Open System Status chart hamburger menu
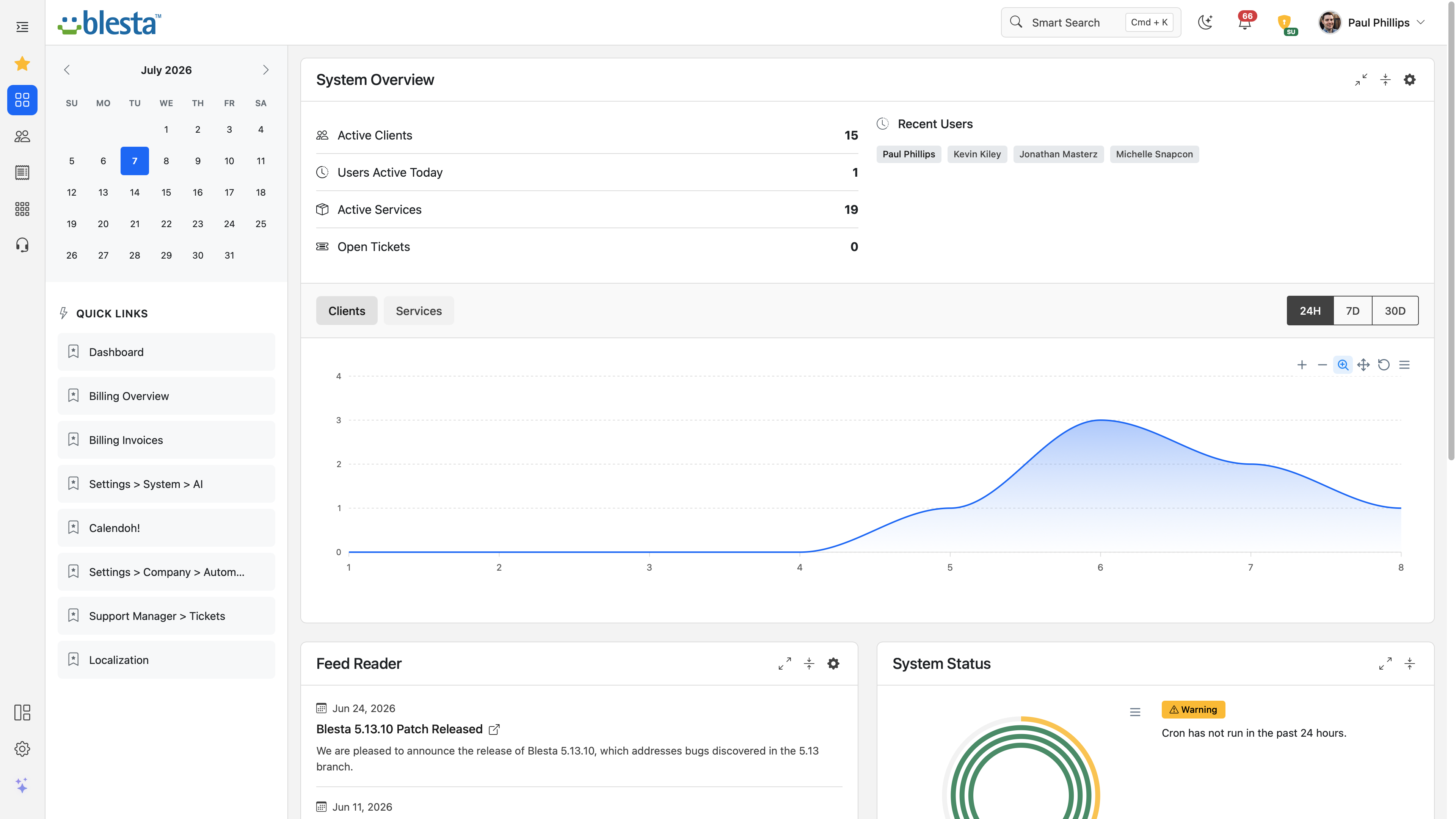The height and width of the screenshot is (819, 1456). click(x=1135, y=712)
